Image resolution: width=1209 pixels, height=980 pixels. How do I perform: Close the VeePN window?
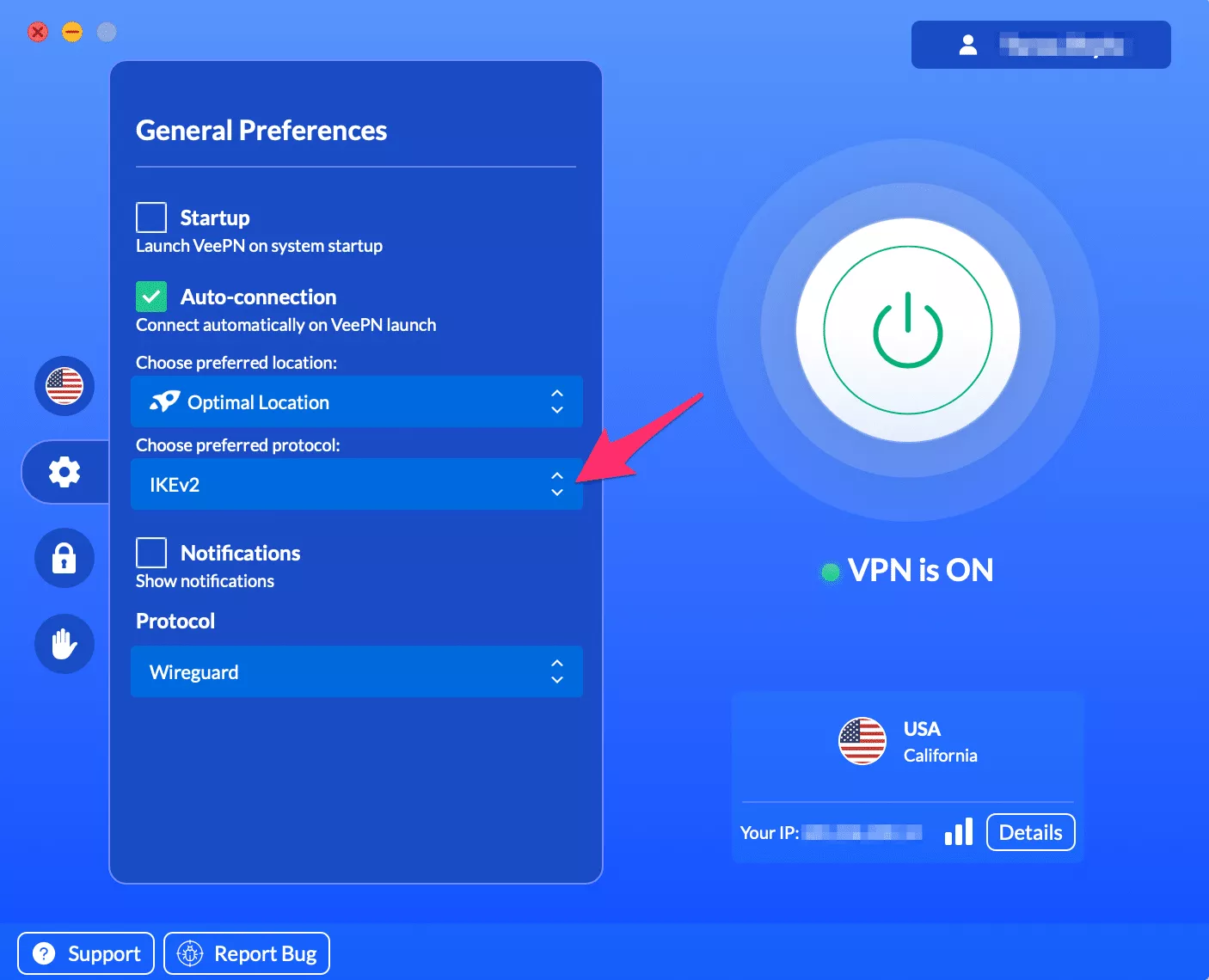click(38, 33)
